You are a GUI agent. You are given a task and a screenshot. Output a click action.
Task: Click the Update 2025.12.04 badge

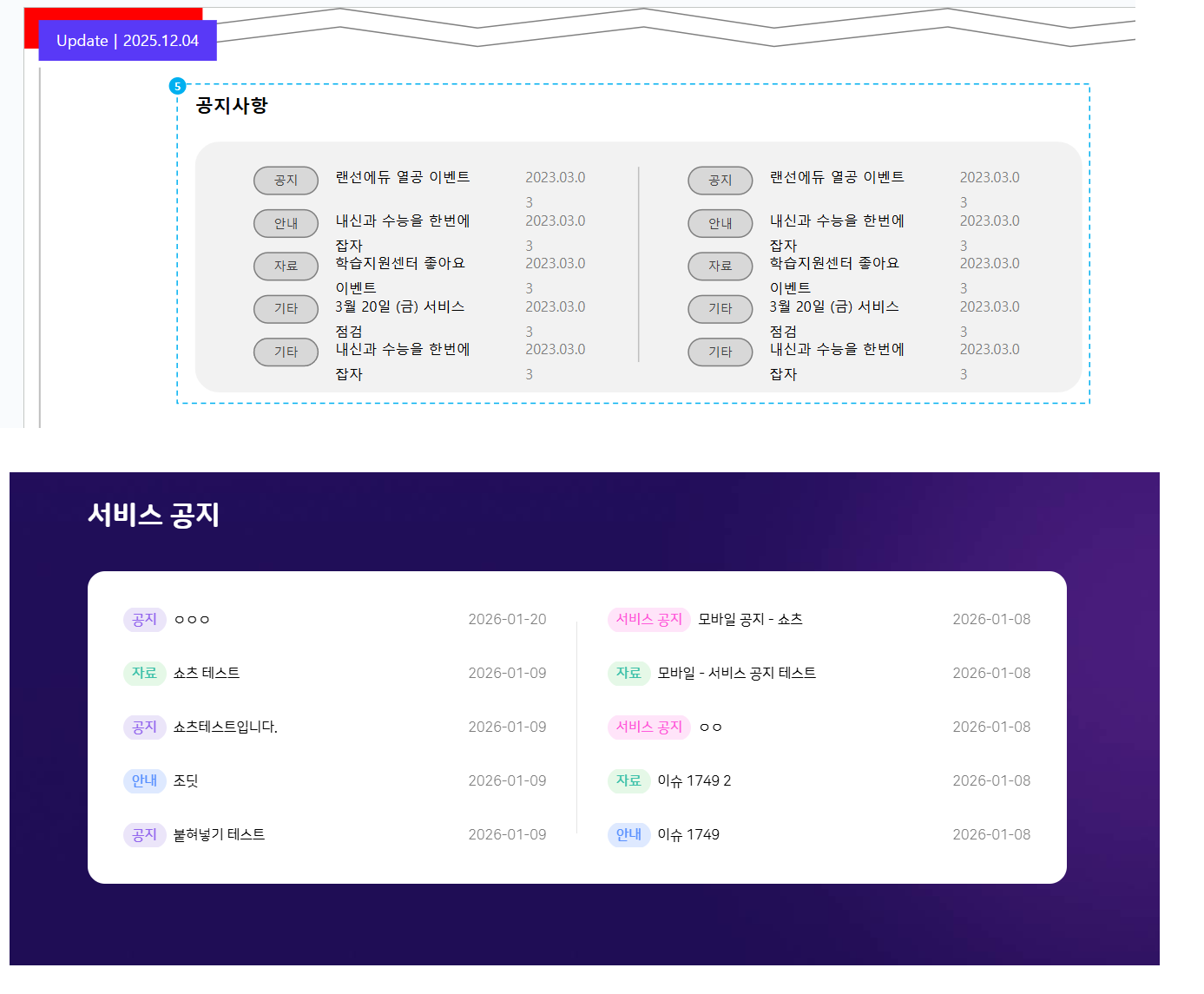(128, 41)
